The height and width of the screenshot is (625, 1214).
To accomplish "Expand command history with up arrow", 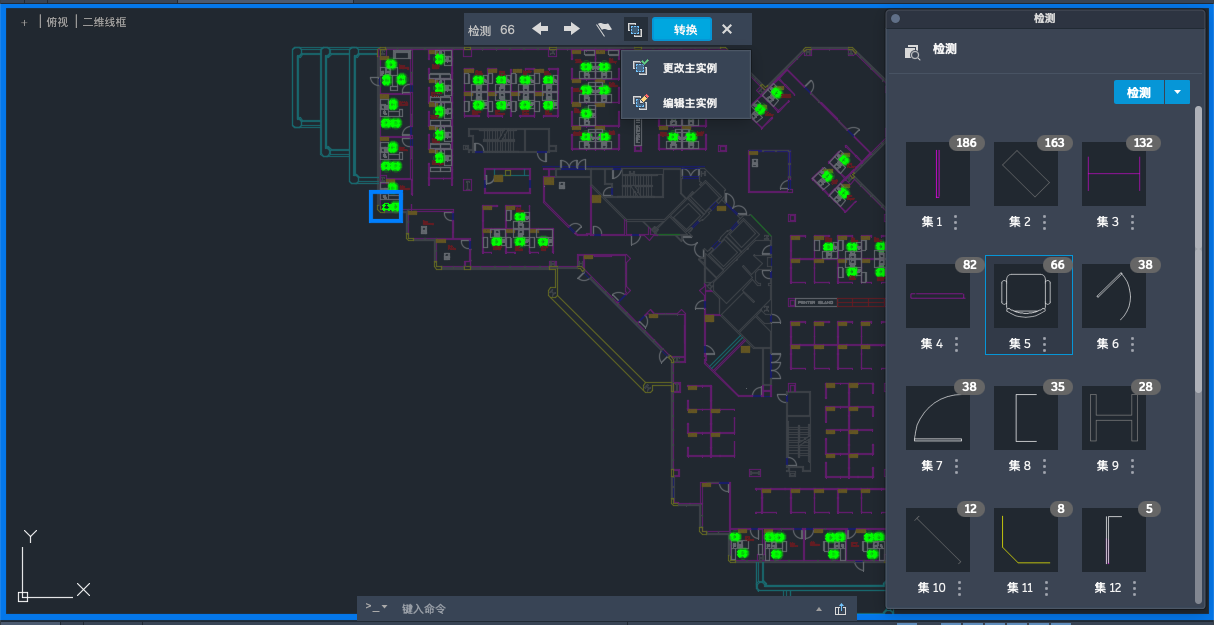I will tap(819, 609).
